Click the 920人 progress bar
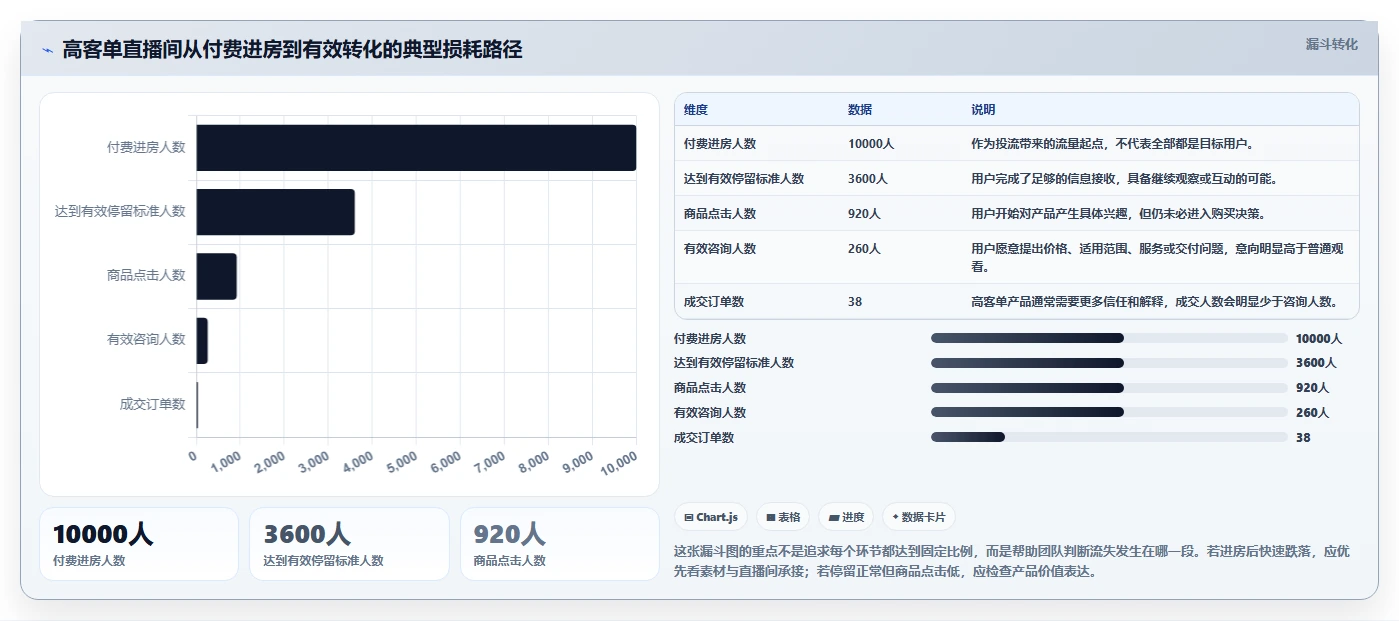The width and height of the screenshot is (1399, 621). tap(1109, 388)
